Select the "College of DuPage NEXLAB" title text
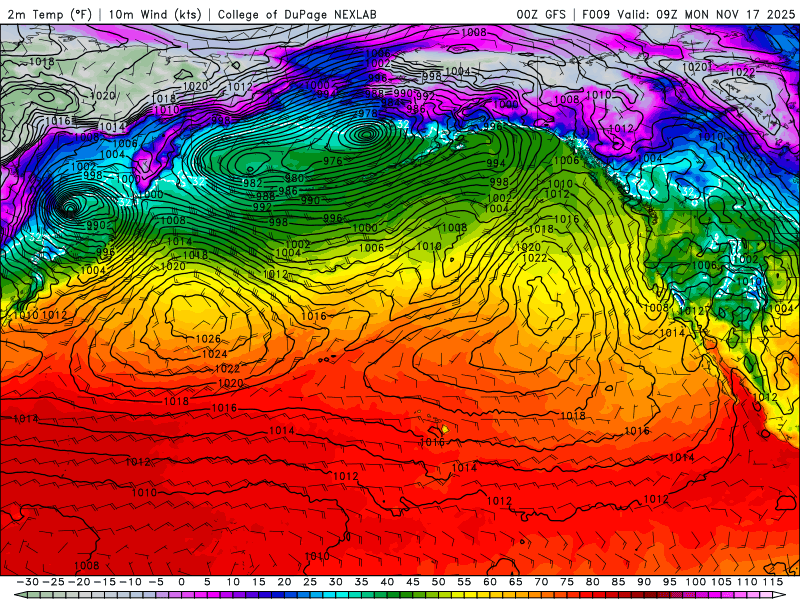 pos(297,14)
